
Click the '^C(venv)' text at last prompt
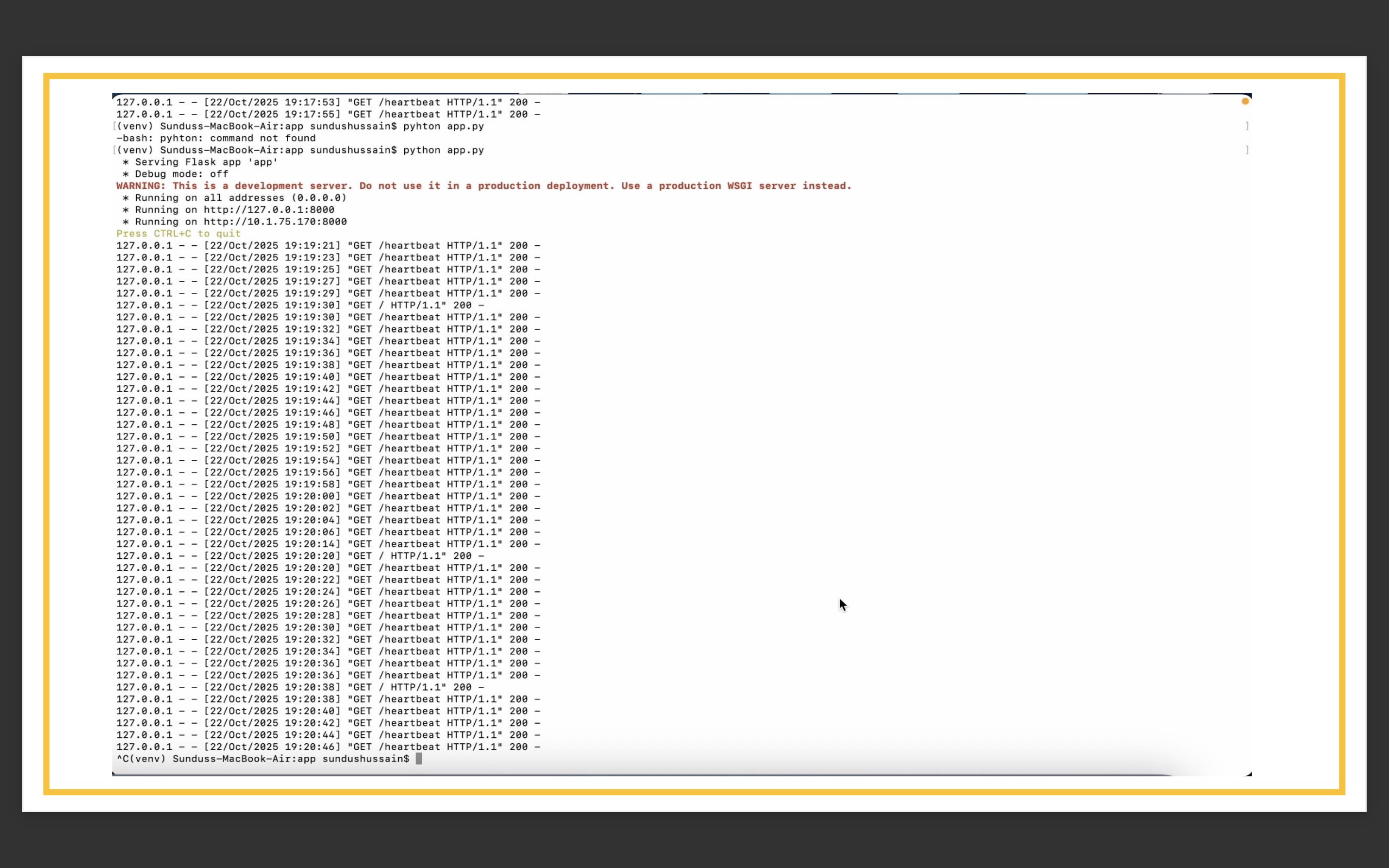[141, 759]
